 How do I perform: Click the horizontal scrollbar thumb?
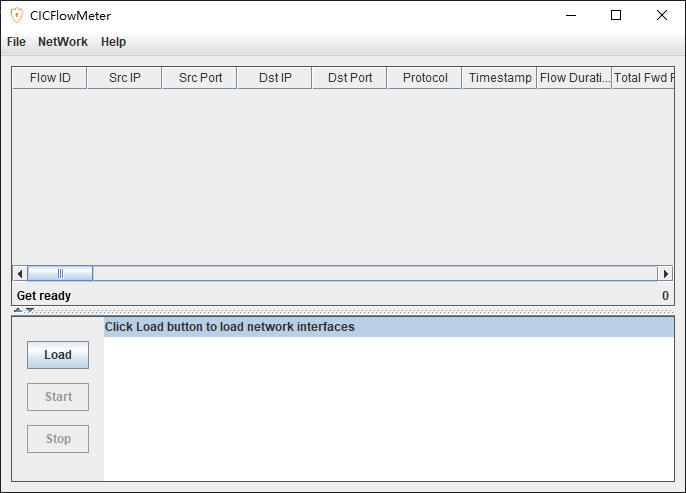60,274
